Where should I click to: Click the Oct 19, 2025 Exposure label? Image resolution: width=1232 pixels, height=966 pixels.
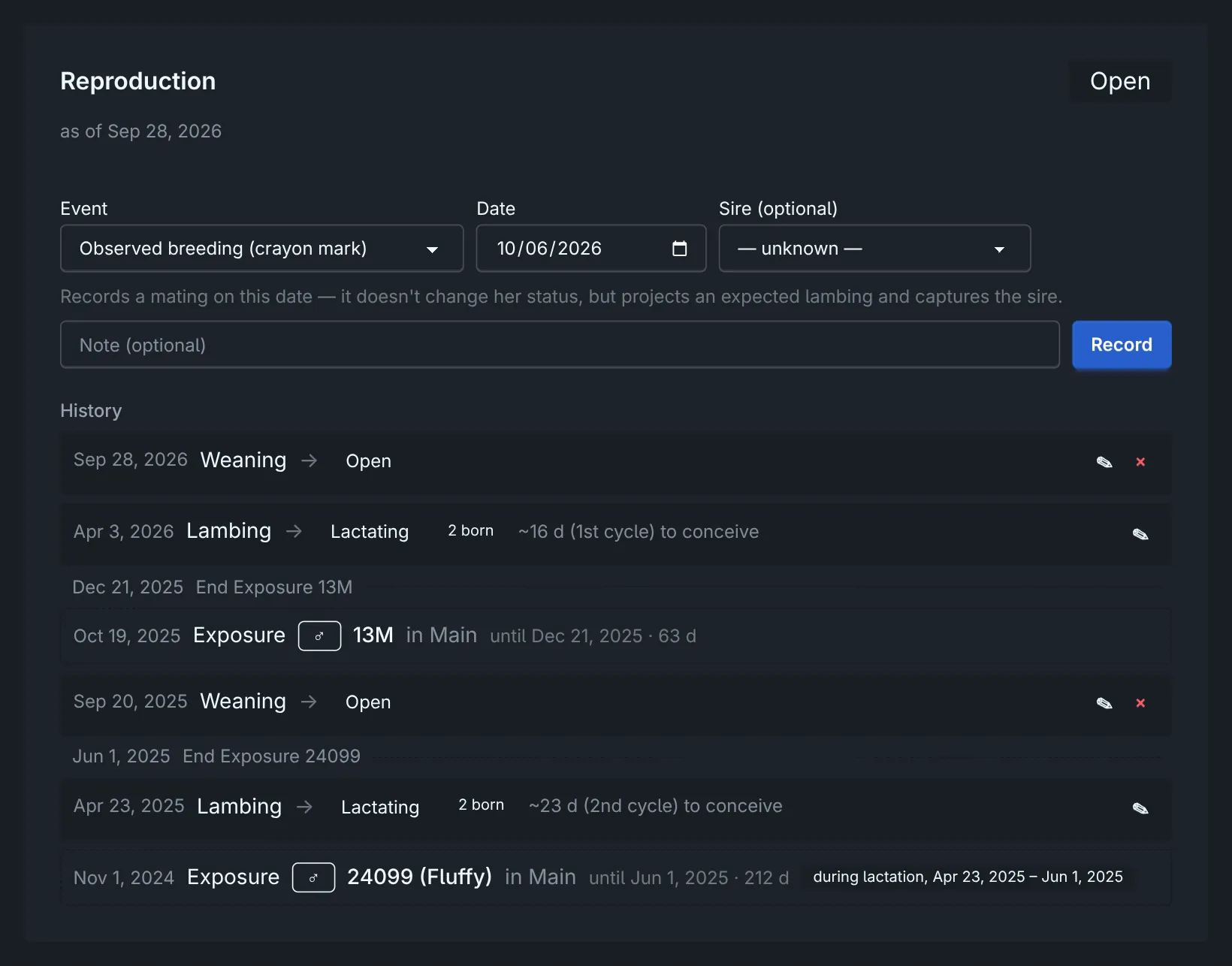point(239,635)
